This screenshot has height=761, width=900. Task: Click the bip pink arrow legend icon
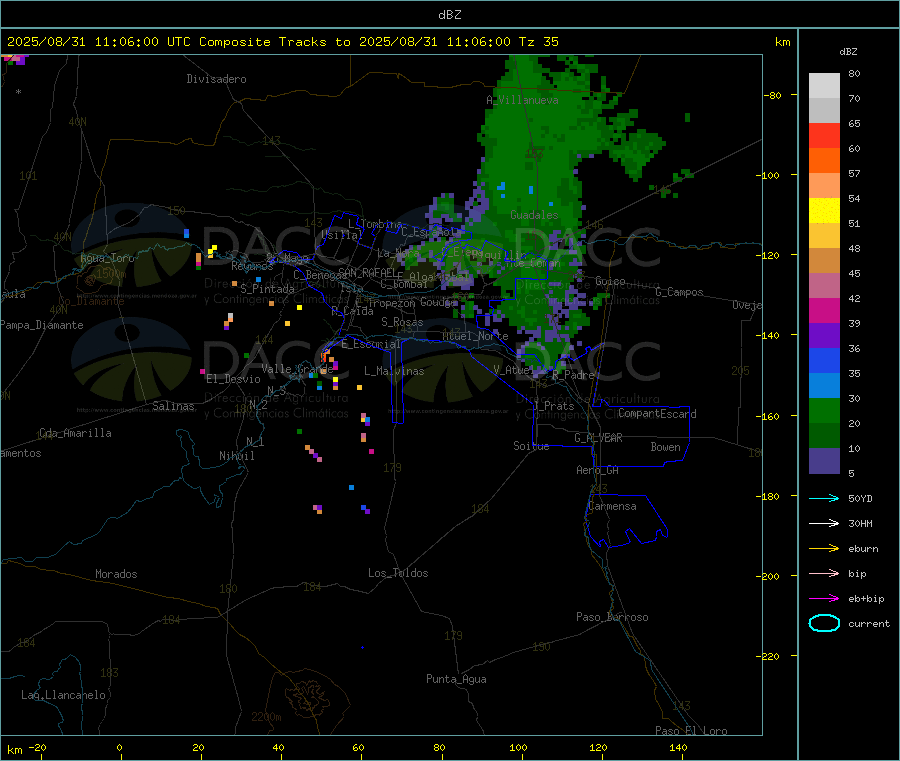pos(824,573)
